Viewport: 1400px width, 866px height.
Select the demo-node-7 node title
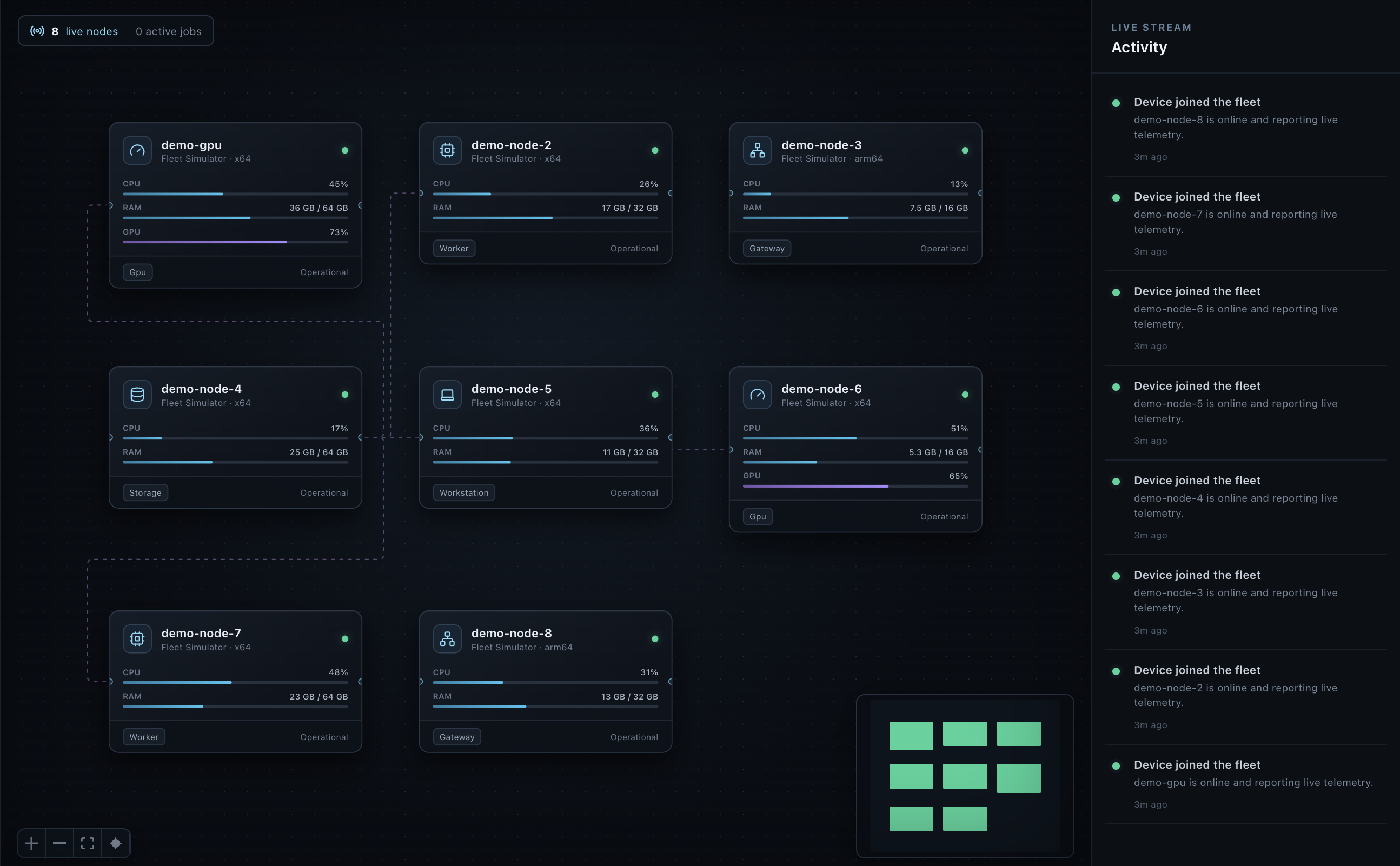click(201, 633)
